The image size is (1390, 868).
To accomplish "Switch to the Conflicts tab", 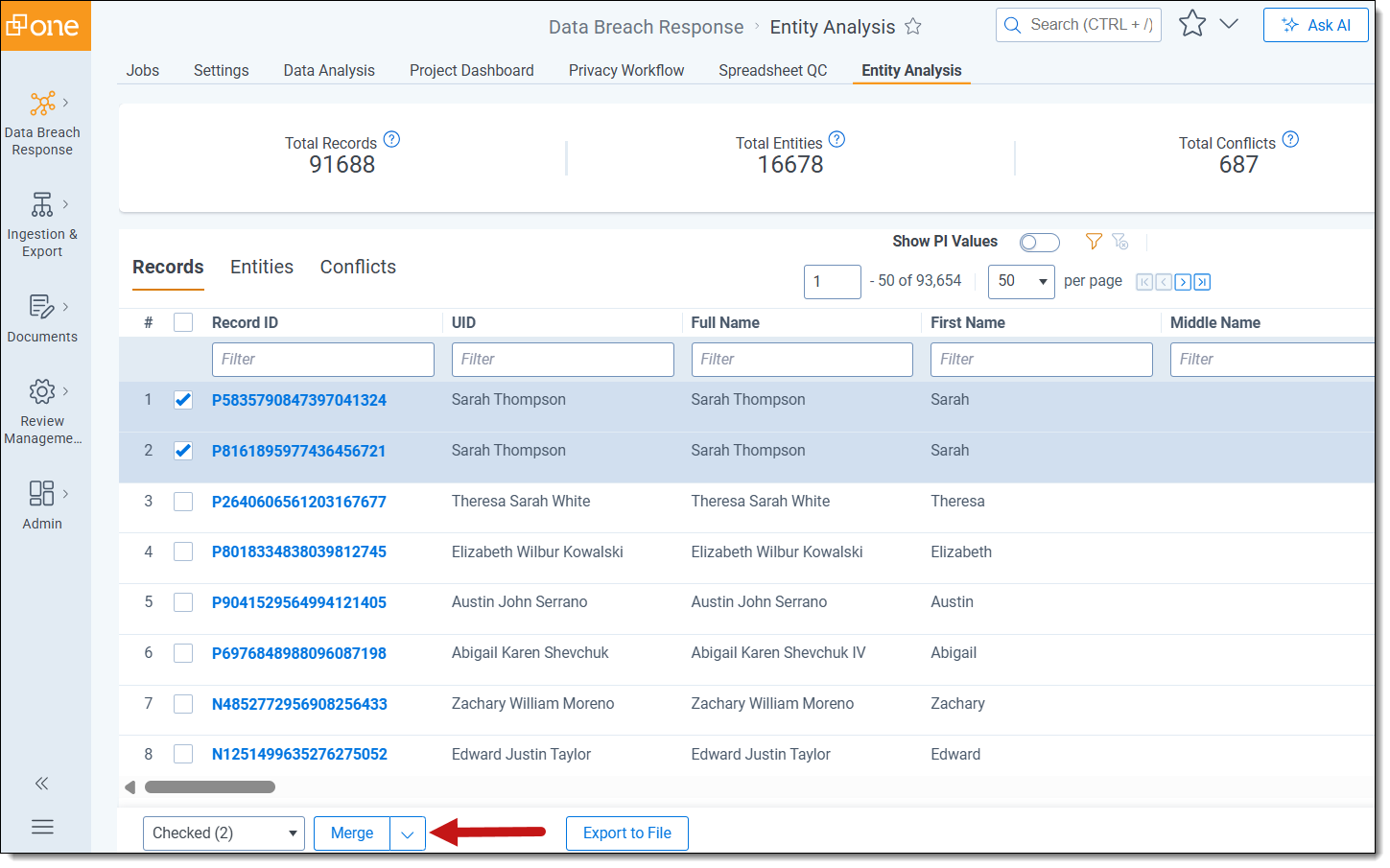I will [x=358, y=268].
